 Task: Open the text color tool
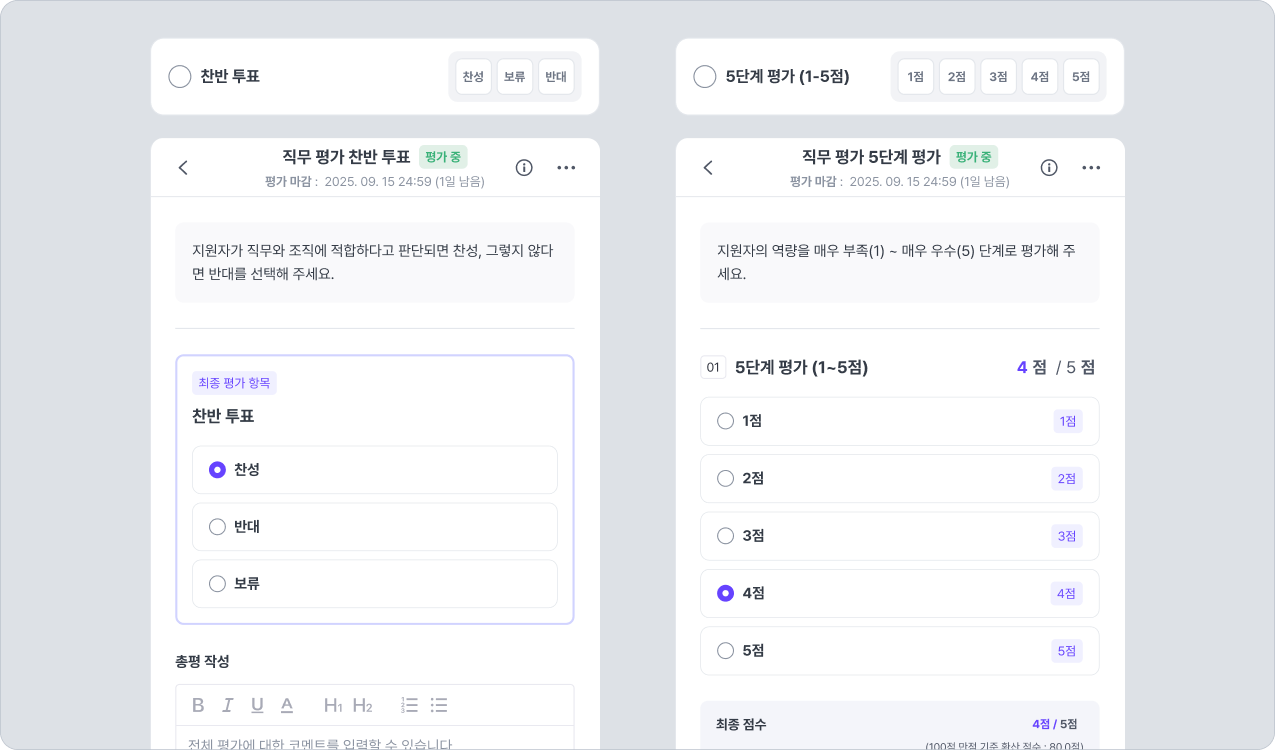[x=287, y=705]
